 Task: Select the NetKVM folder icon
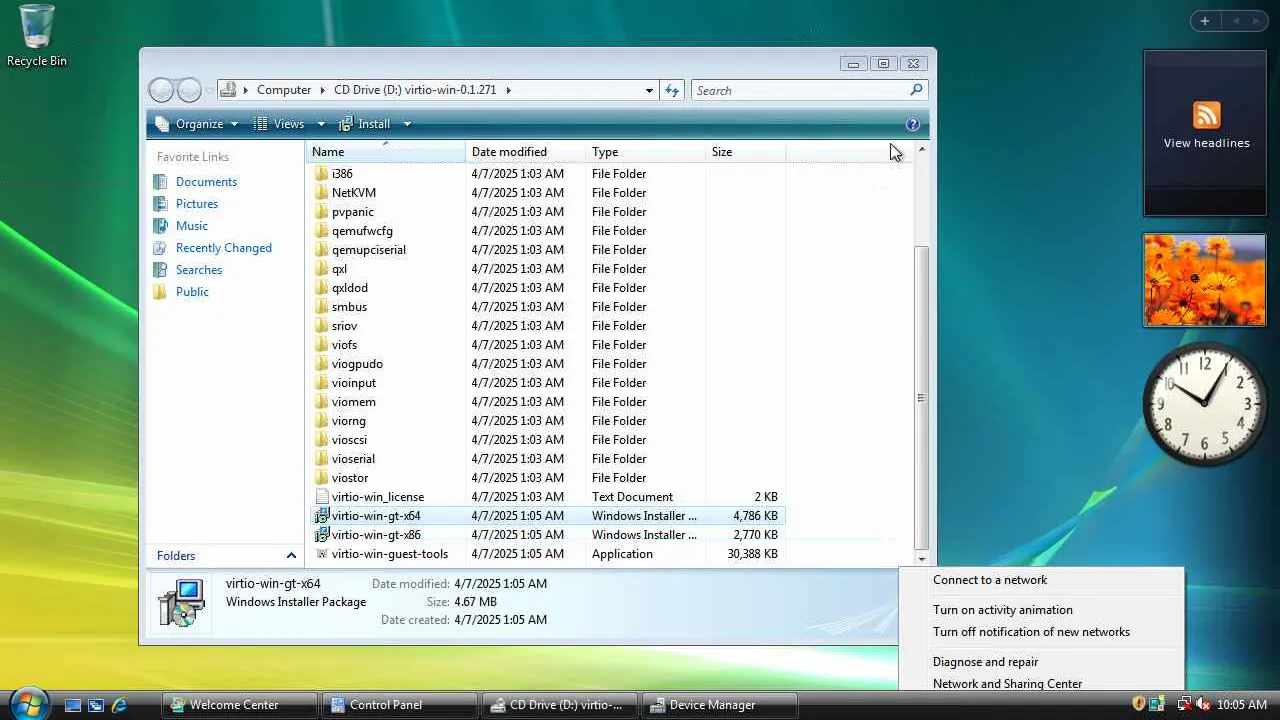321,193
